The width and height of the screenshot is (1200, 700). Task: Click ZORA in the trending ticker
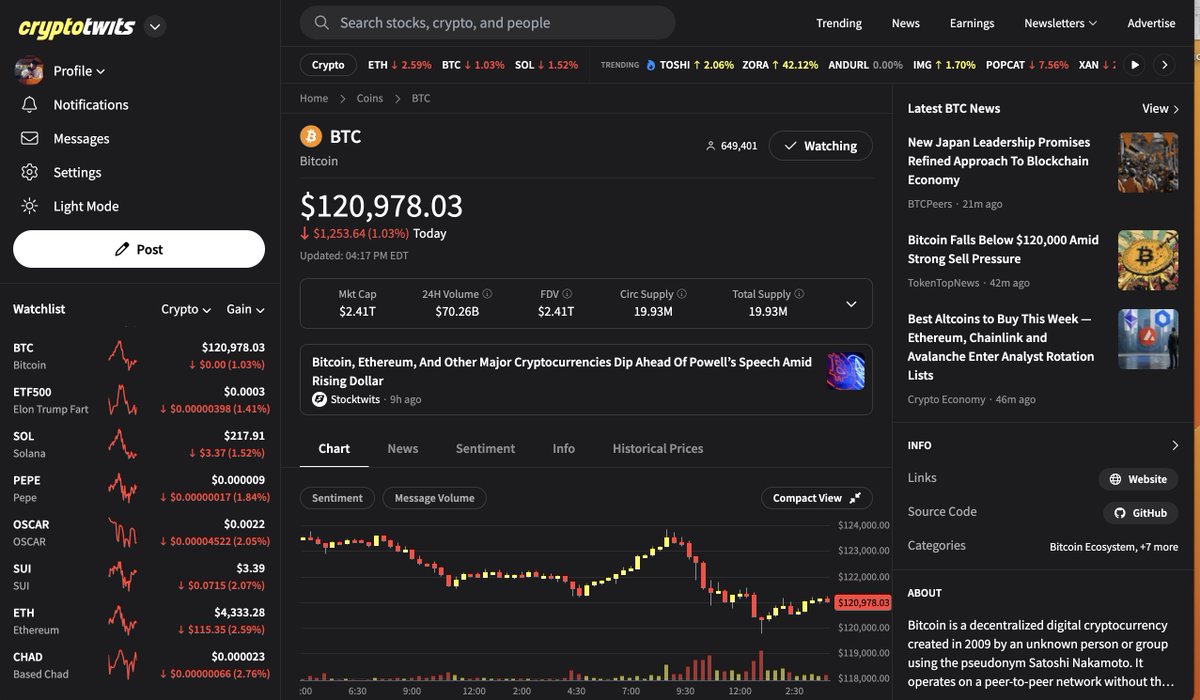pos(780,65)
